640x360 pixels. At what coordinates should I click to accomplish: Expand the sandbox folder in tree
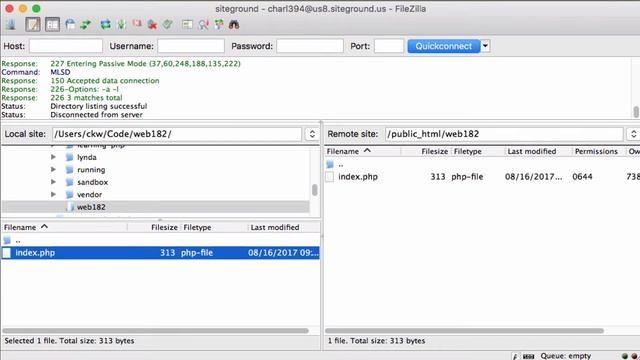coord(53,182)
